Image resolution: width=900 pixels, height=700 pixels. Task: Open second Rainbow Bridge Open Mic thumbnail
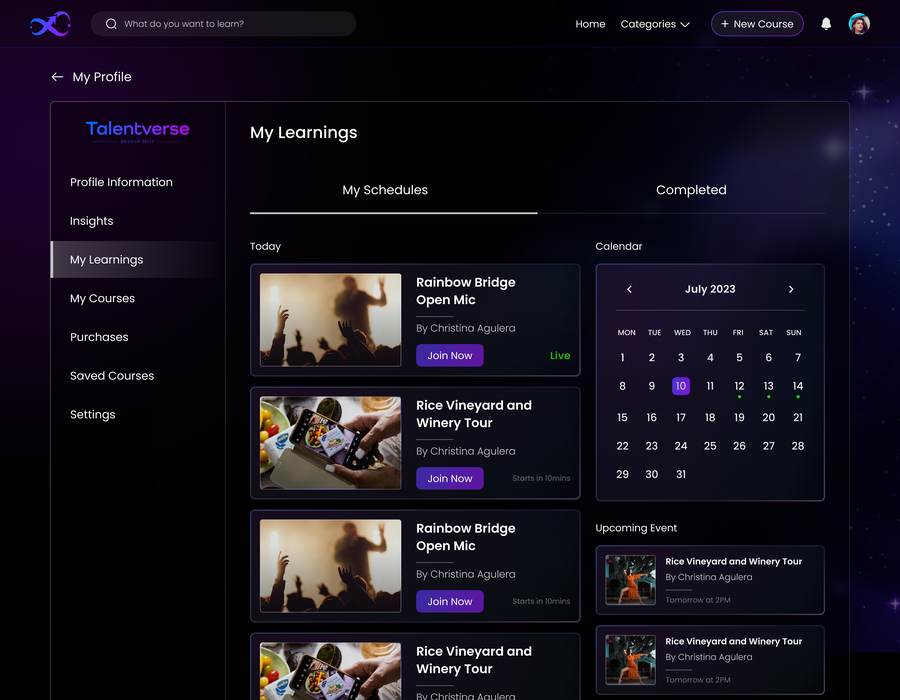tap(331, 566)
